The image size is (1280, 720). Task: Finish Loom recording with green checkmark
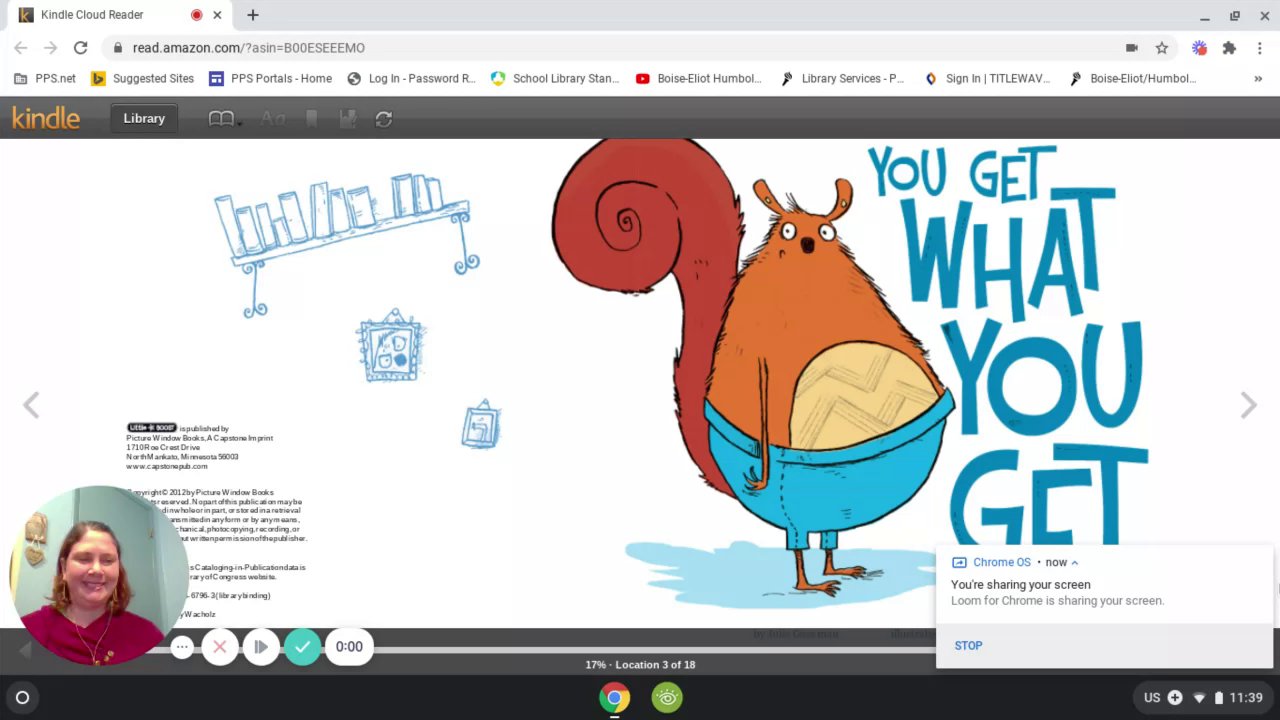[302, 647]
